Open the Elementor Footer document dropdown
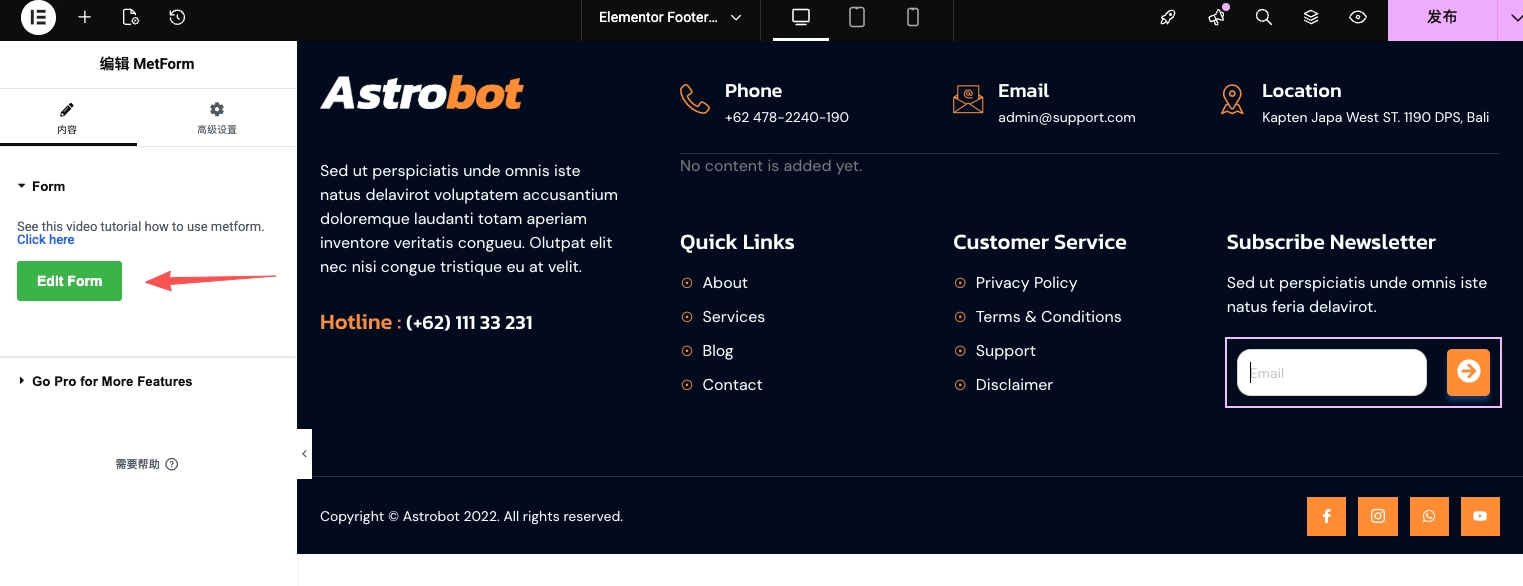1523x586 pixels. pyautogui.click(x=670, y=17)
